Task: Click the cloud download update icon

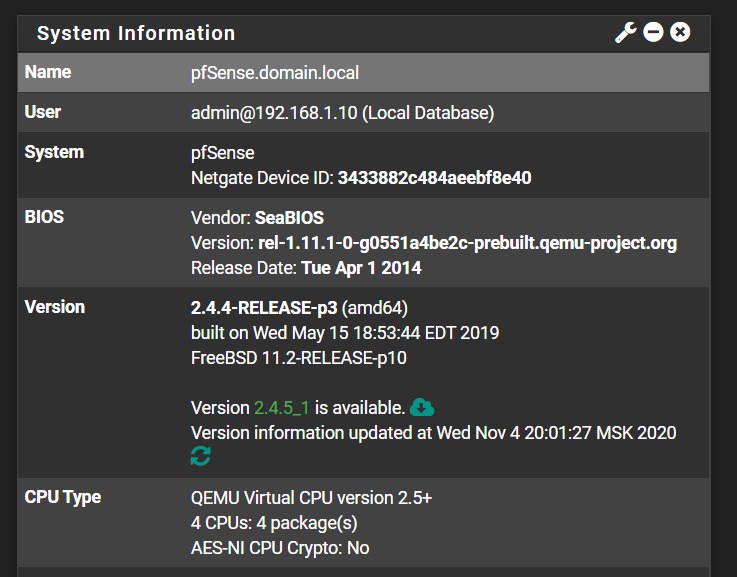Action: coord(422,407)
